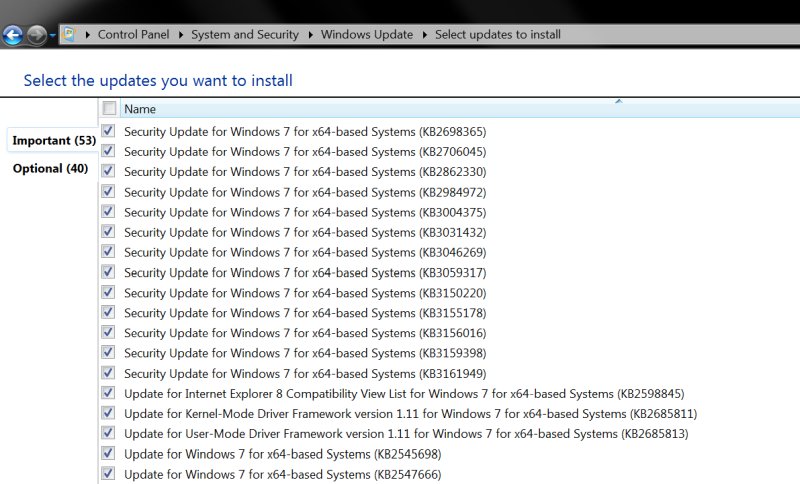Uncheck update KB3161949
The image size is (800, 484).
108,372
